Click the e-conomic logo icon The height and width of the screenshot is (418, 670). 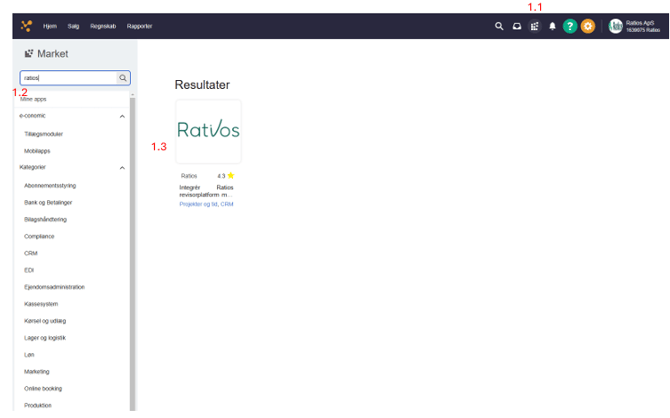coord(26,26)
